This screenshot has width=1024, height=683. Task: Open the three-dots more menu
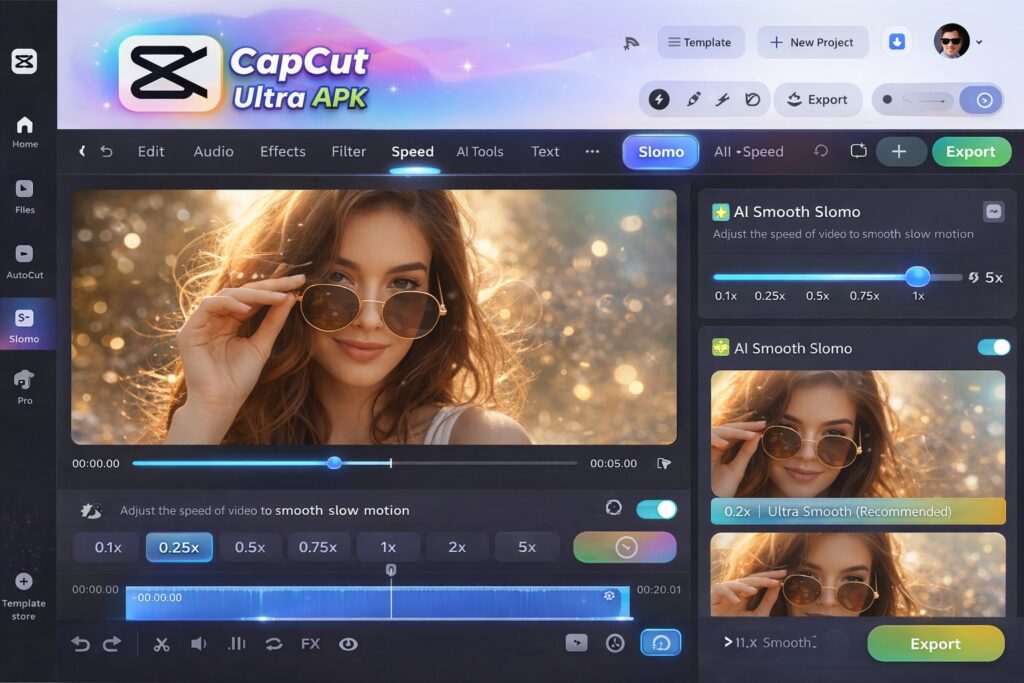pos(592,152)
